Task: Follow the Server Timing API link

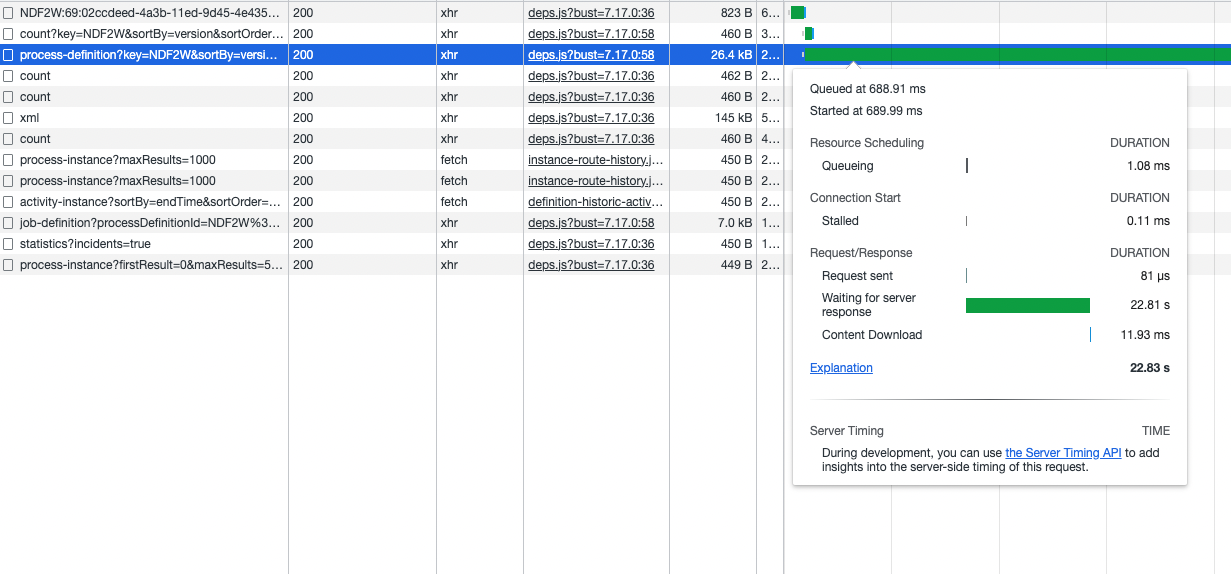Action: click(x=1063, y=453)
